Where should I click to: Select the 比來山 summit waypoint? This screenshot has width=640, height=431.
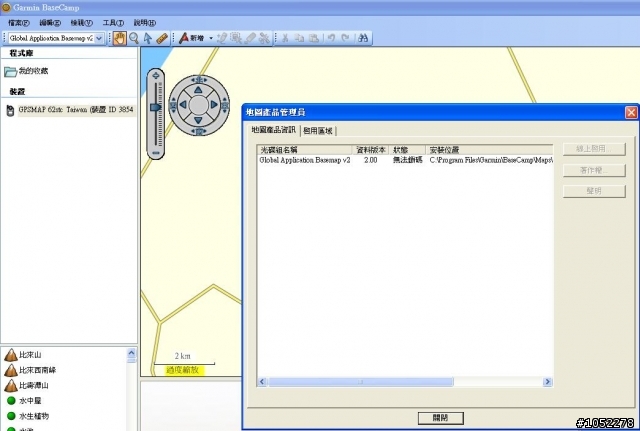pos(23,355)
